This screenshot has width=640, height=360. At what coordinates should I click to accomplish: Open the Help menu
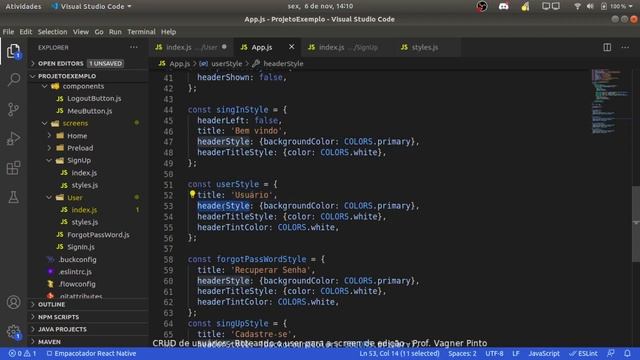(x=168, y=32)
